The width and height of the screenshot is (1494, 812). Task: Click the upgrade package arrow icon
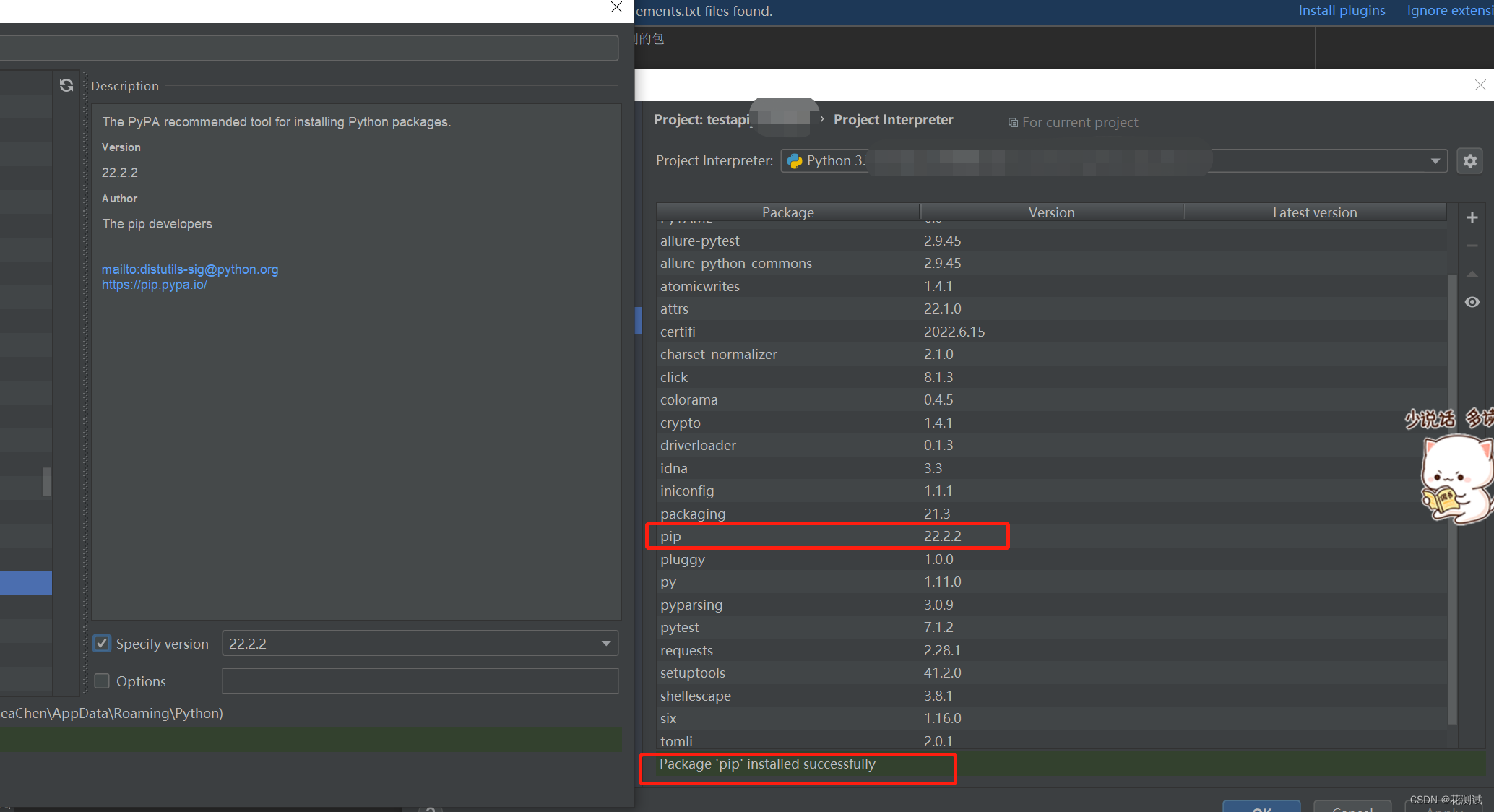point(1472,274)
